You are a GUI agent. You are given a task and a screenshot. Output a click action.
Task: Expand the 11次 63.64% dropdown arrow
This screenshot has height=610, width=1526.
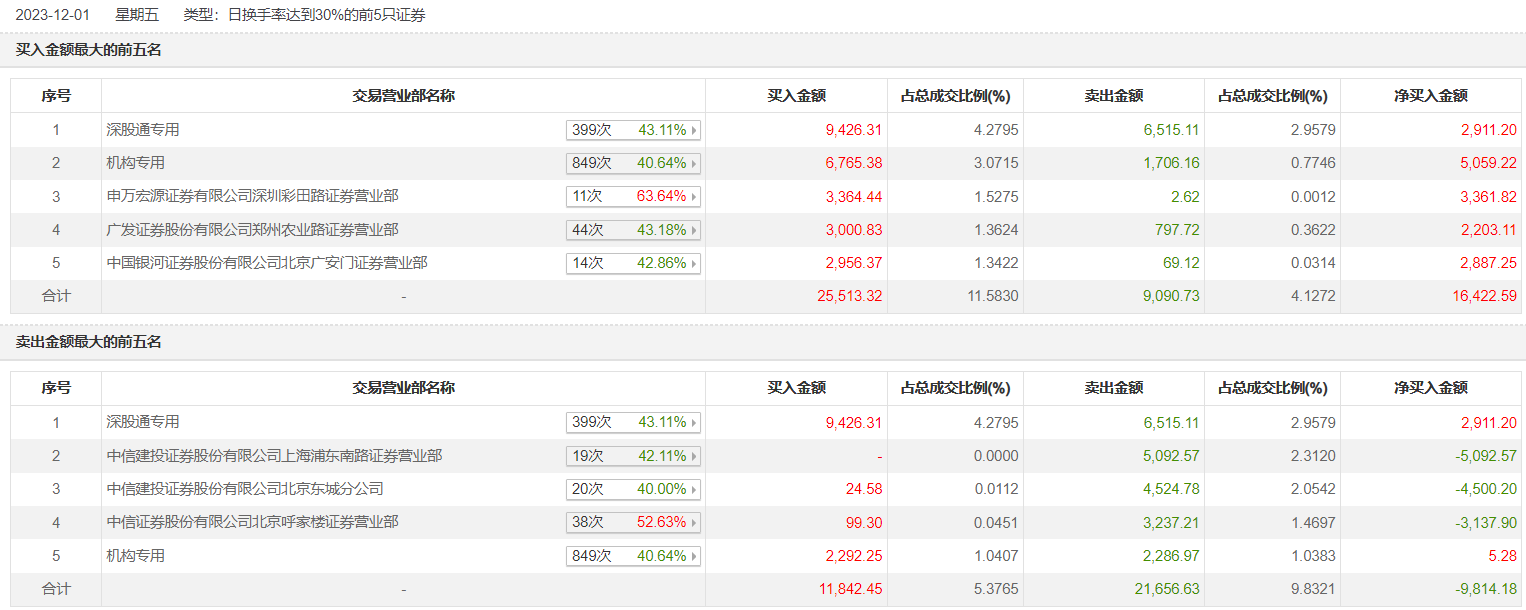click(x=694, y=197)
